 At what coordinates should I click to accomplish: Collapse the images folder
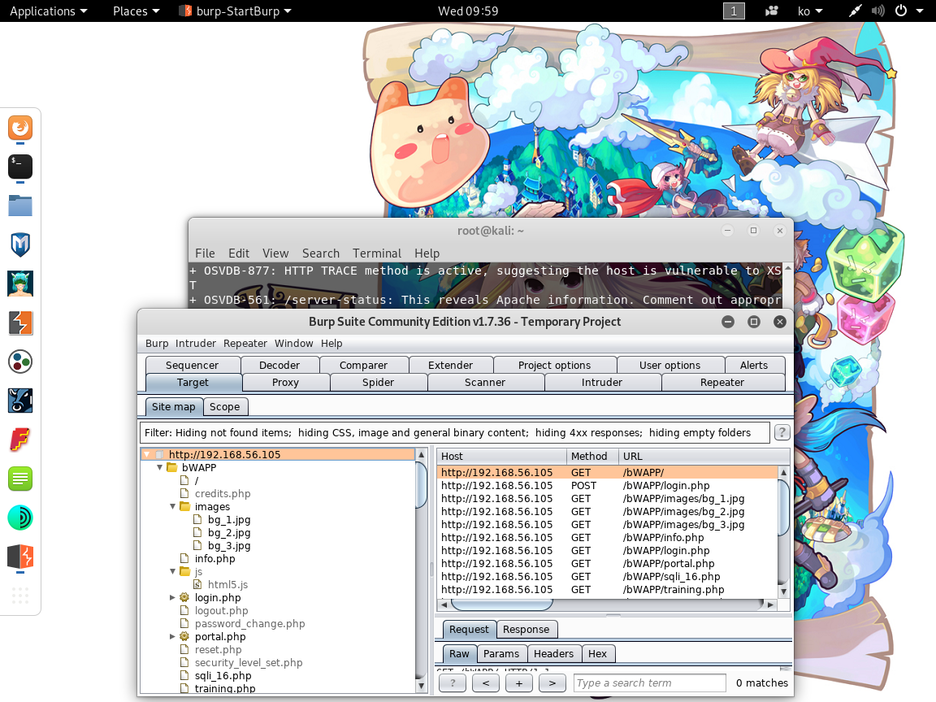pos(173,506)
